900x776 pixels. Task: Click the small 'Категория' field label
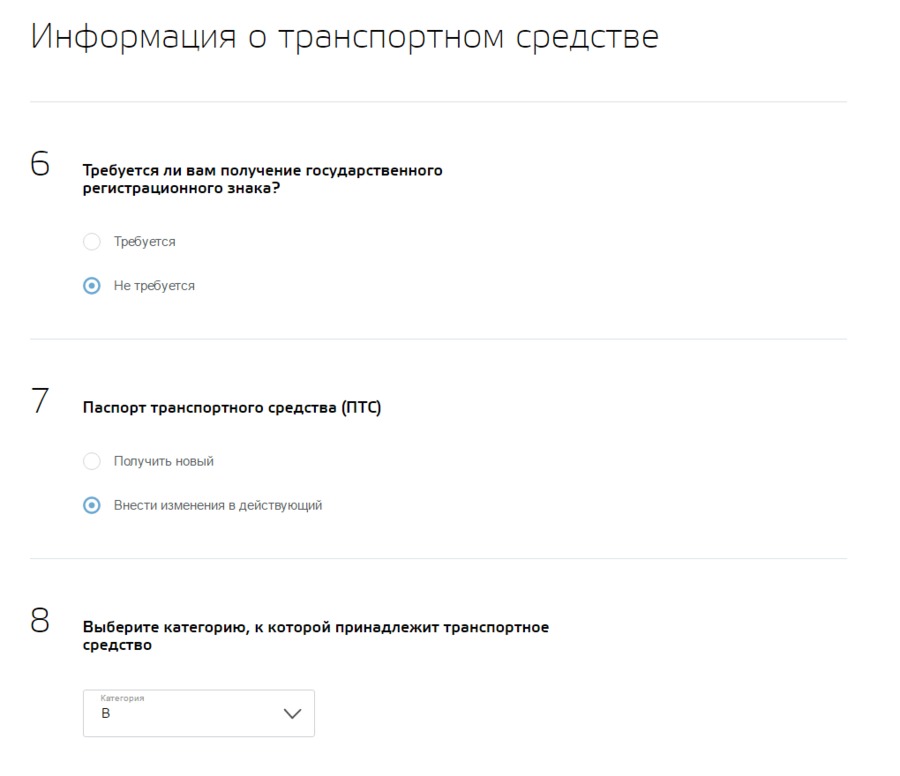point(122,699)
